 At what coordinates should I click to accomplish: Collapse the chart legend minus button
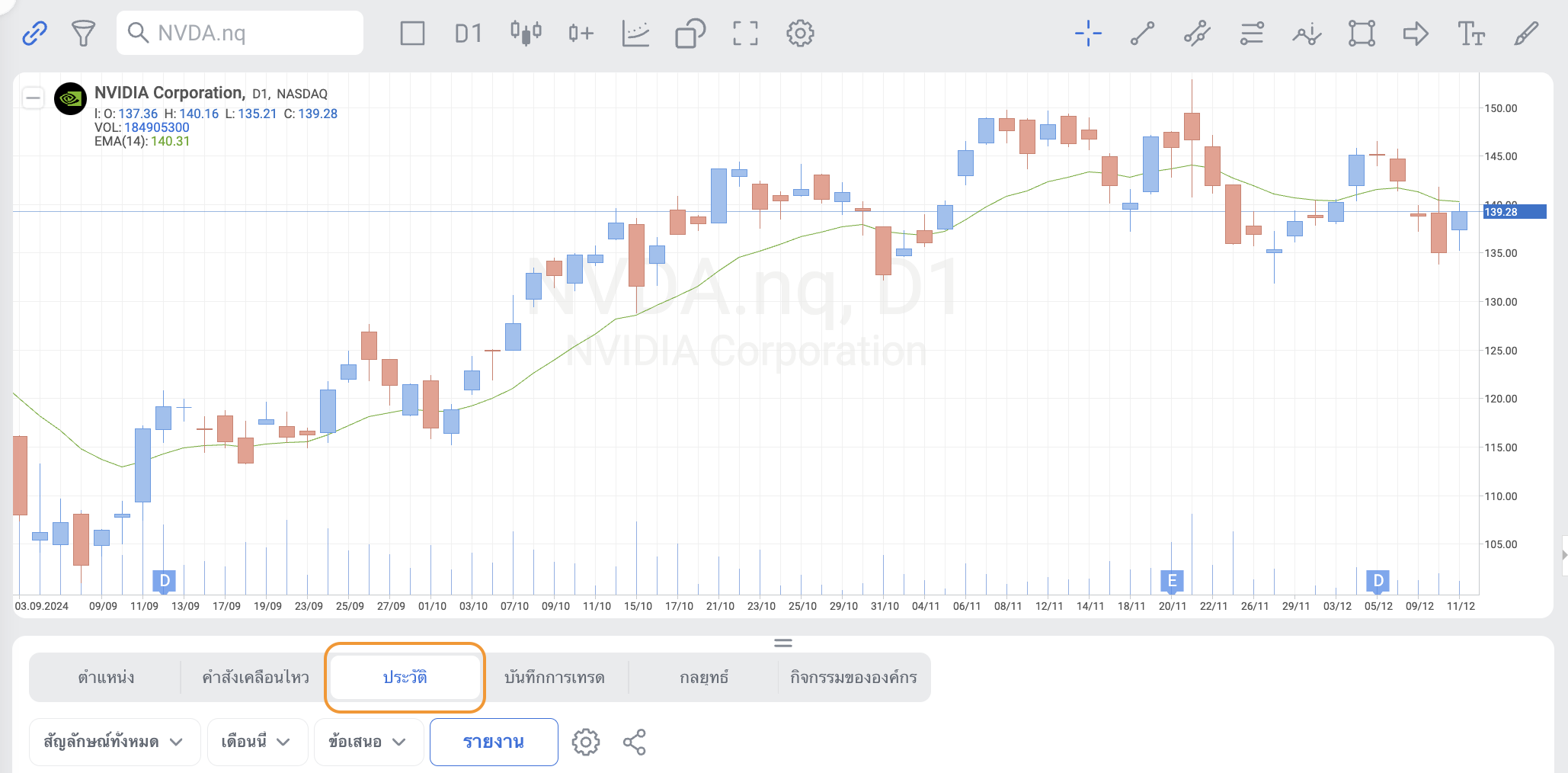tap(33, 98)
